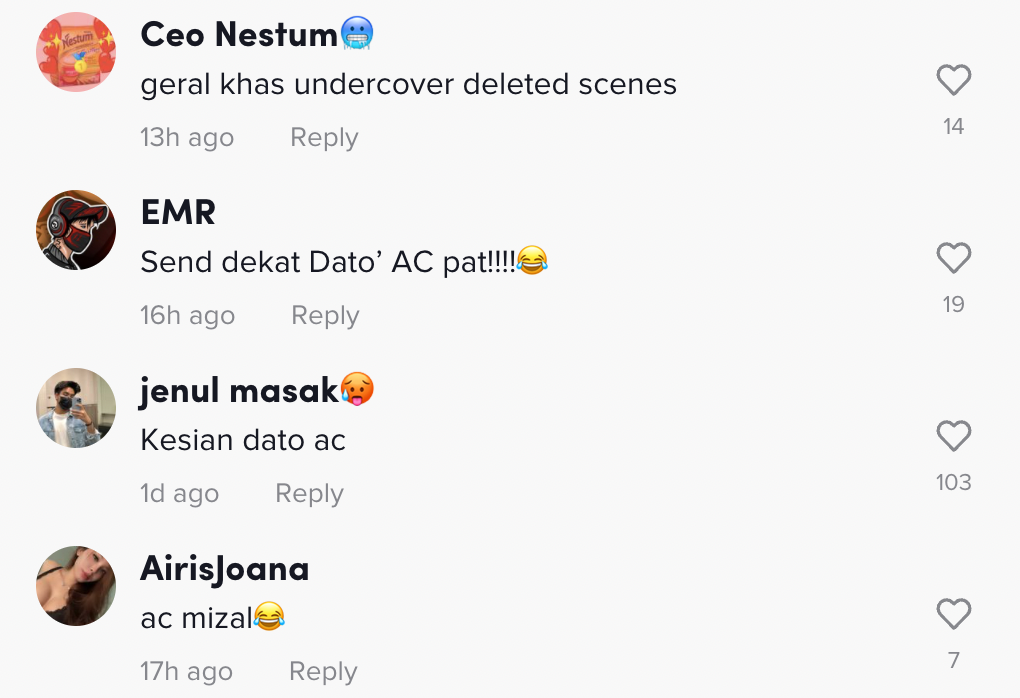Screen dimensions: 1020x698
Task: Click the AirisJoana username
Action: pos(225,569)
